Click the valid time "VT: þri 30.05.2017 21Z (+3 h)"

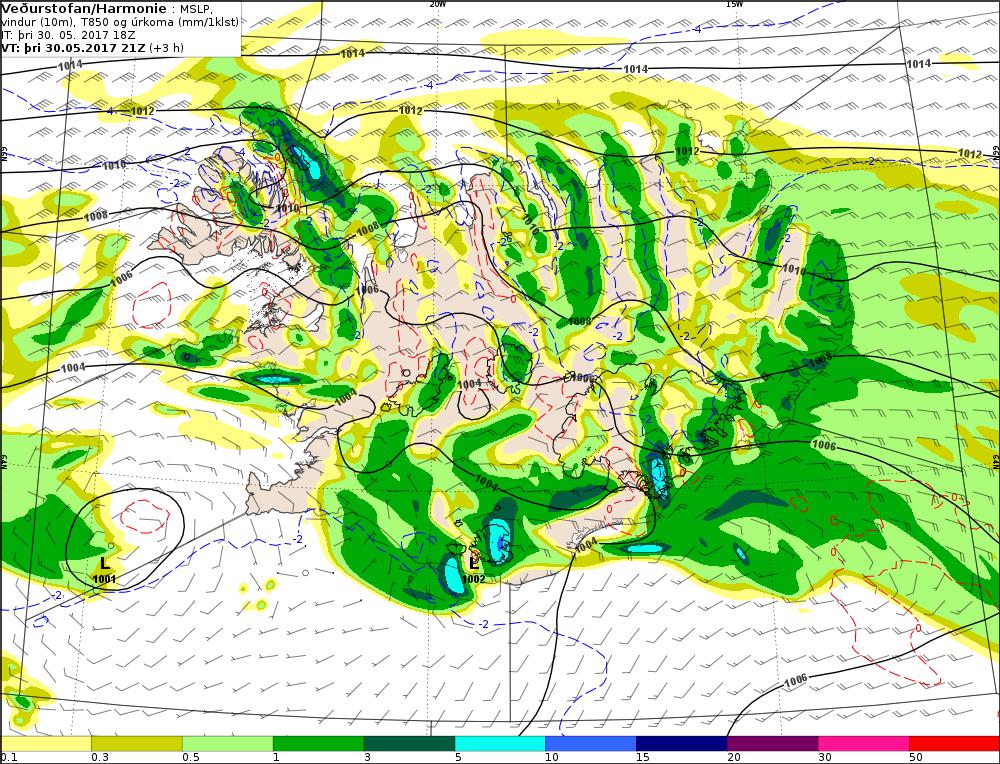tap(92, 48)
